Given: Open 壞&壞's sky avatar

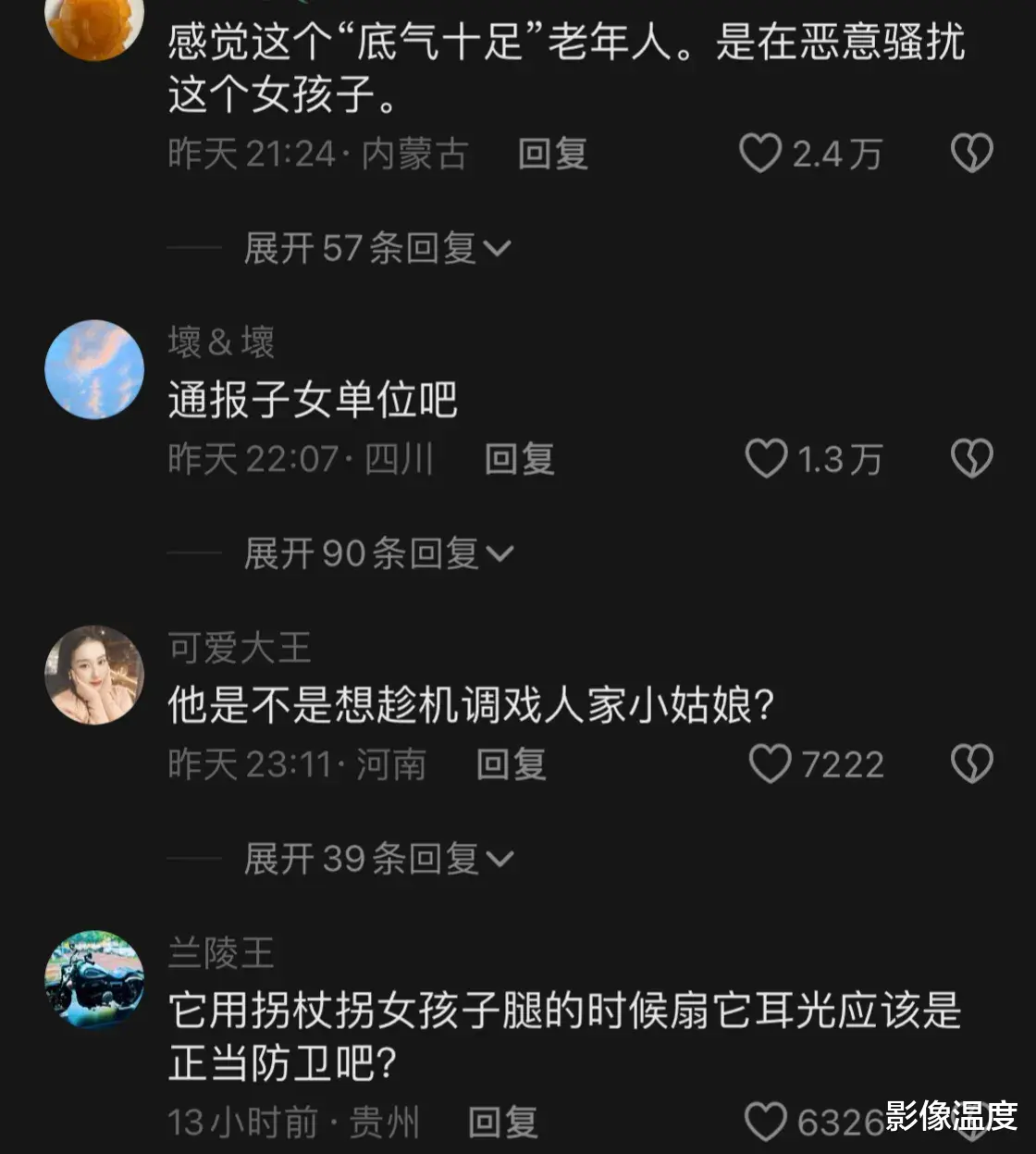Looking at the screenshot, I should click(x=94, y=369).
